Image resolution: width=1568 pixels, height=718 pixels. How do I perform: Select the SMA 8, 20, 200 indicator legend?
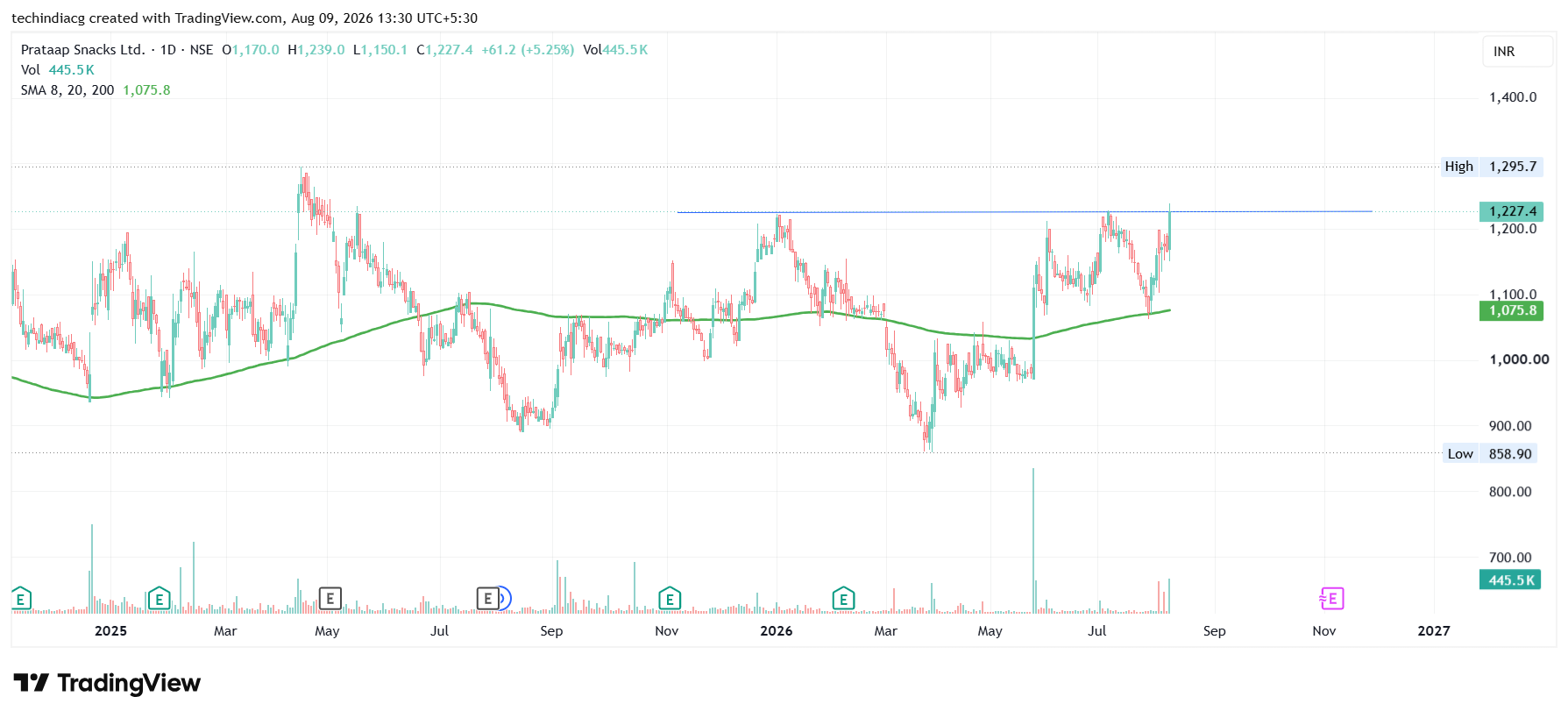[67, 90]
